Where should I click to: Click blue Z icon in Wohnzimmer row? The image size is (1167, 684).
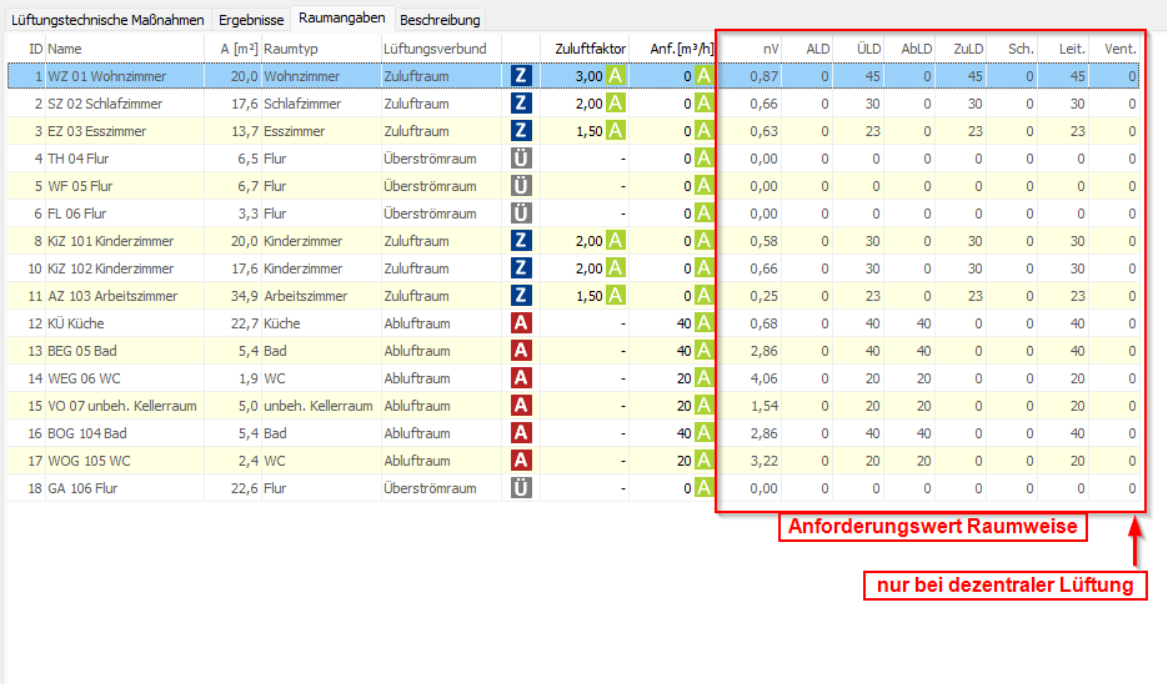coord(520,76)
